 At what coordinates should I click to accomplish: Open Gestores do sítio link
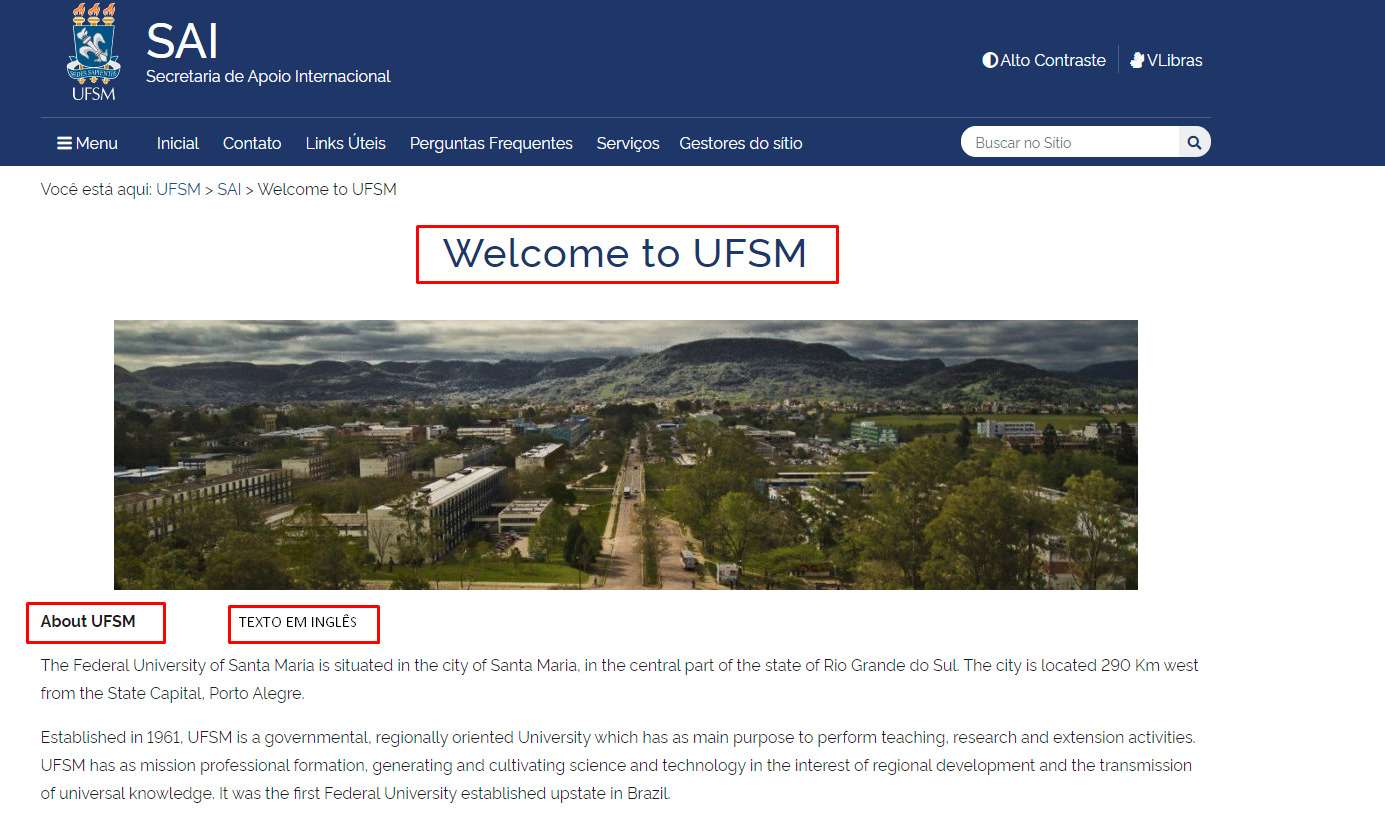coord(740,143)
